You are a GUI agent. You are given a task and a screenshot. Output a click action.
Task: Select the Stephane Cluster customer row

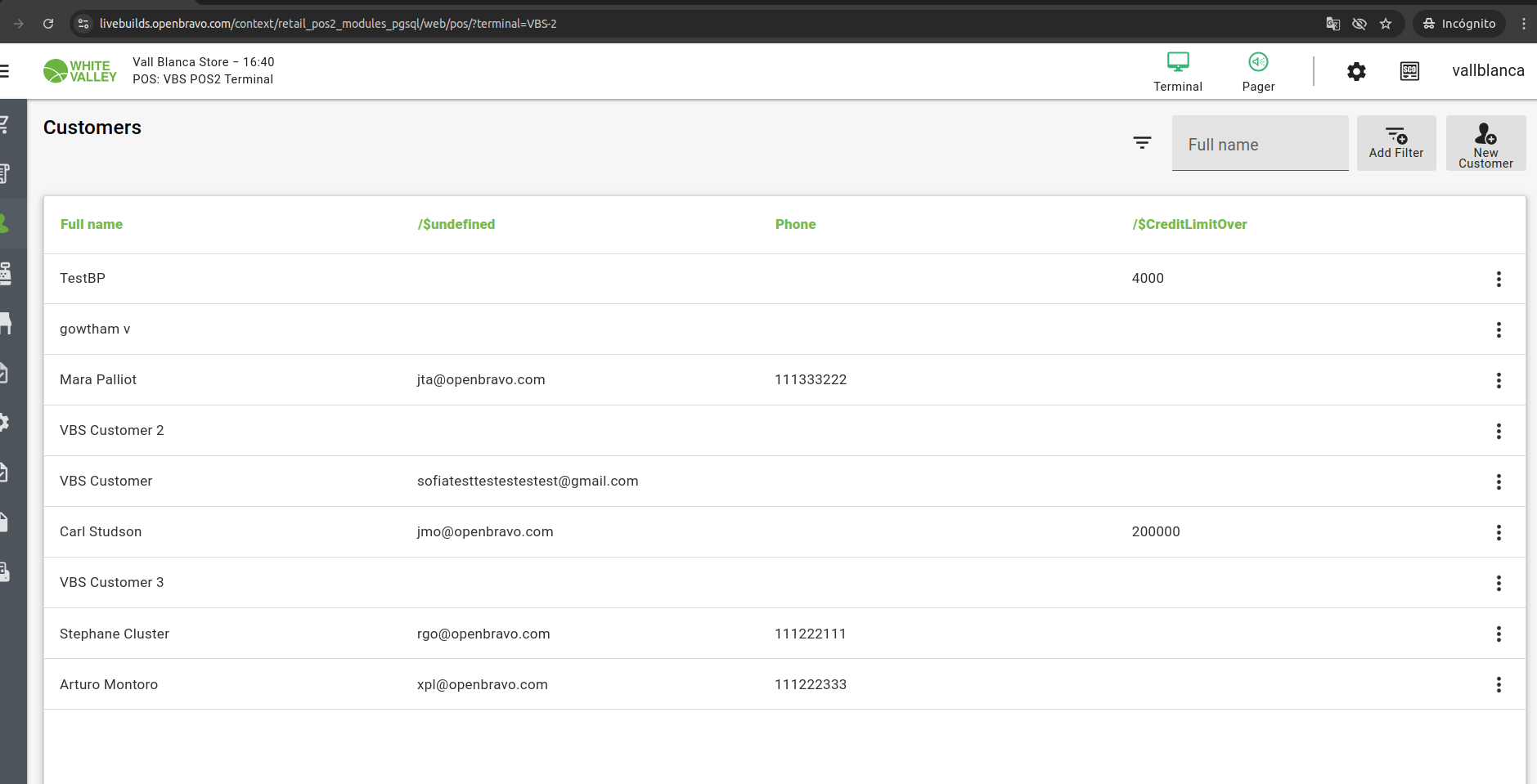[115, 634]
